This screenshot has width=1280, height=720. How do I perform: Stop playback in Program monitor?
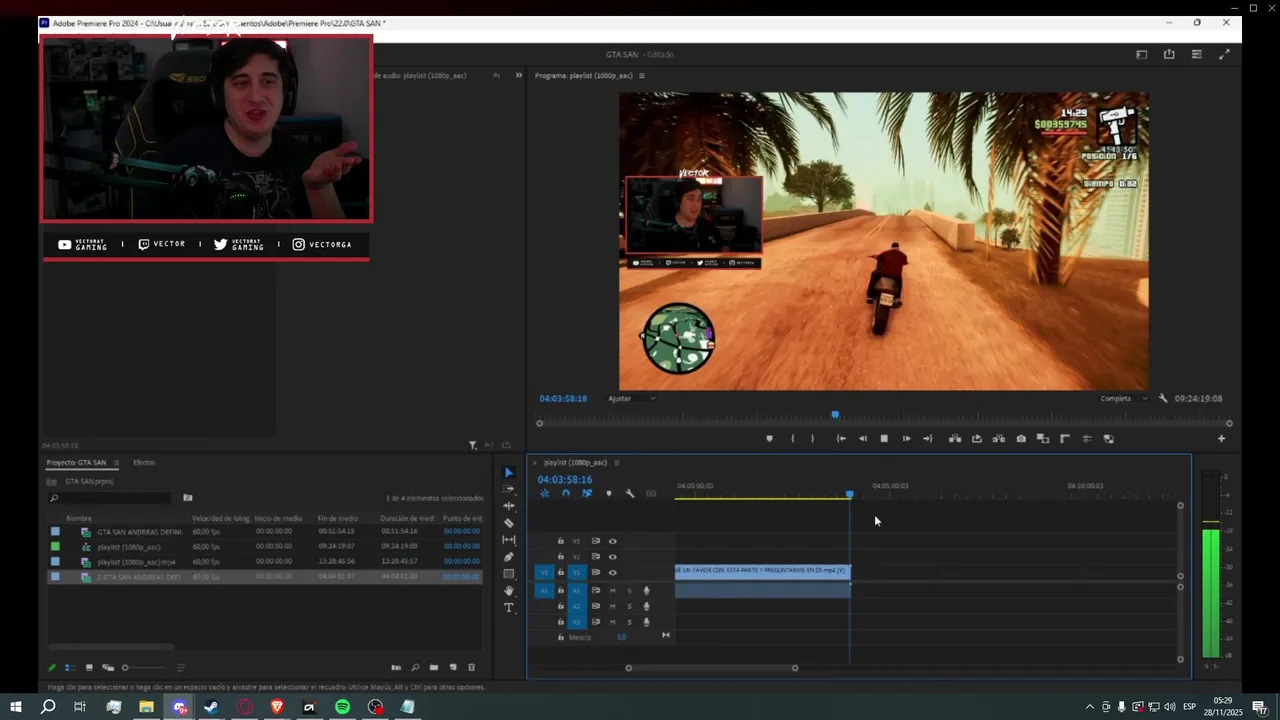(x=884, y=439)
